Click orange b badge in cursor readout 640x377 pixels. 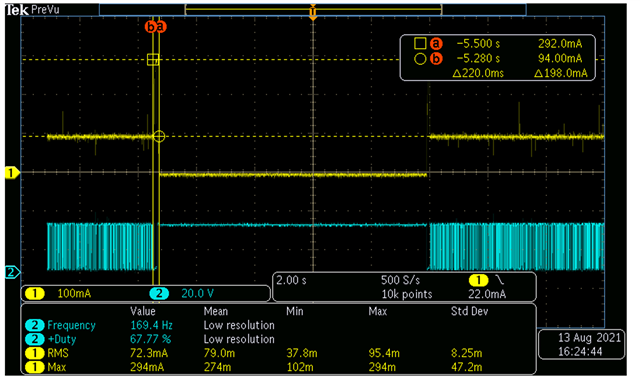click(436, 59)
